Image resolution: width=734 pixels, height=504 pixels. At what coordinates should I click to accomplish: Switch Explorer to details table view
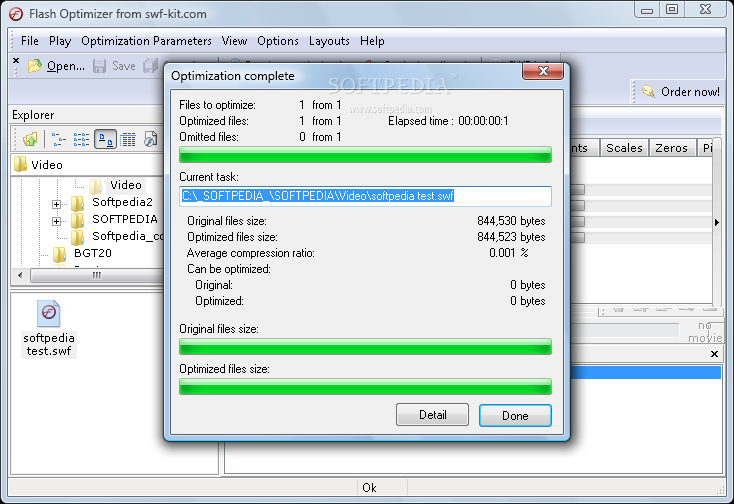coord(128,139)
